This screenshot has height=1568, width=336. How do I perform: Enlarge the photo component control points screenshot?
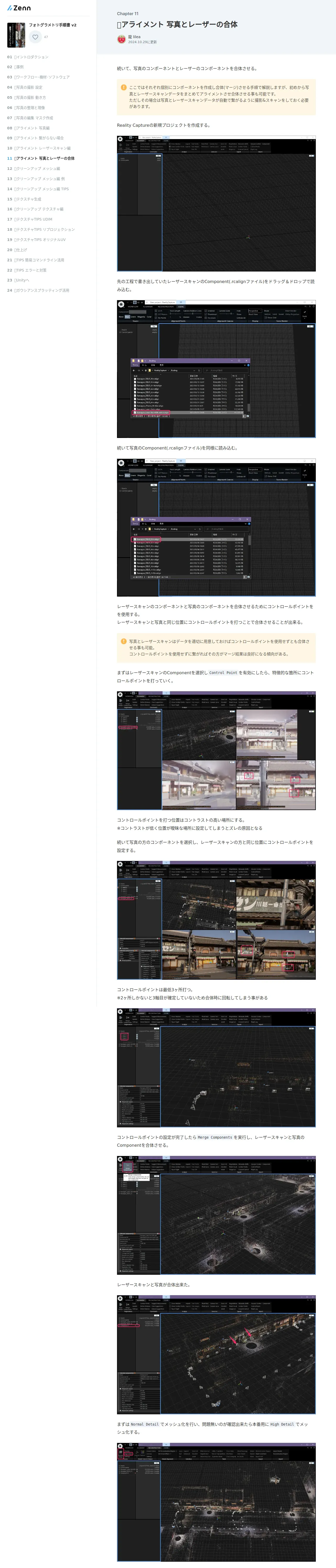point(216,920)
